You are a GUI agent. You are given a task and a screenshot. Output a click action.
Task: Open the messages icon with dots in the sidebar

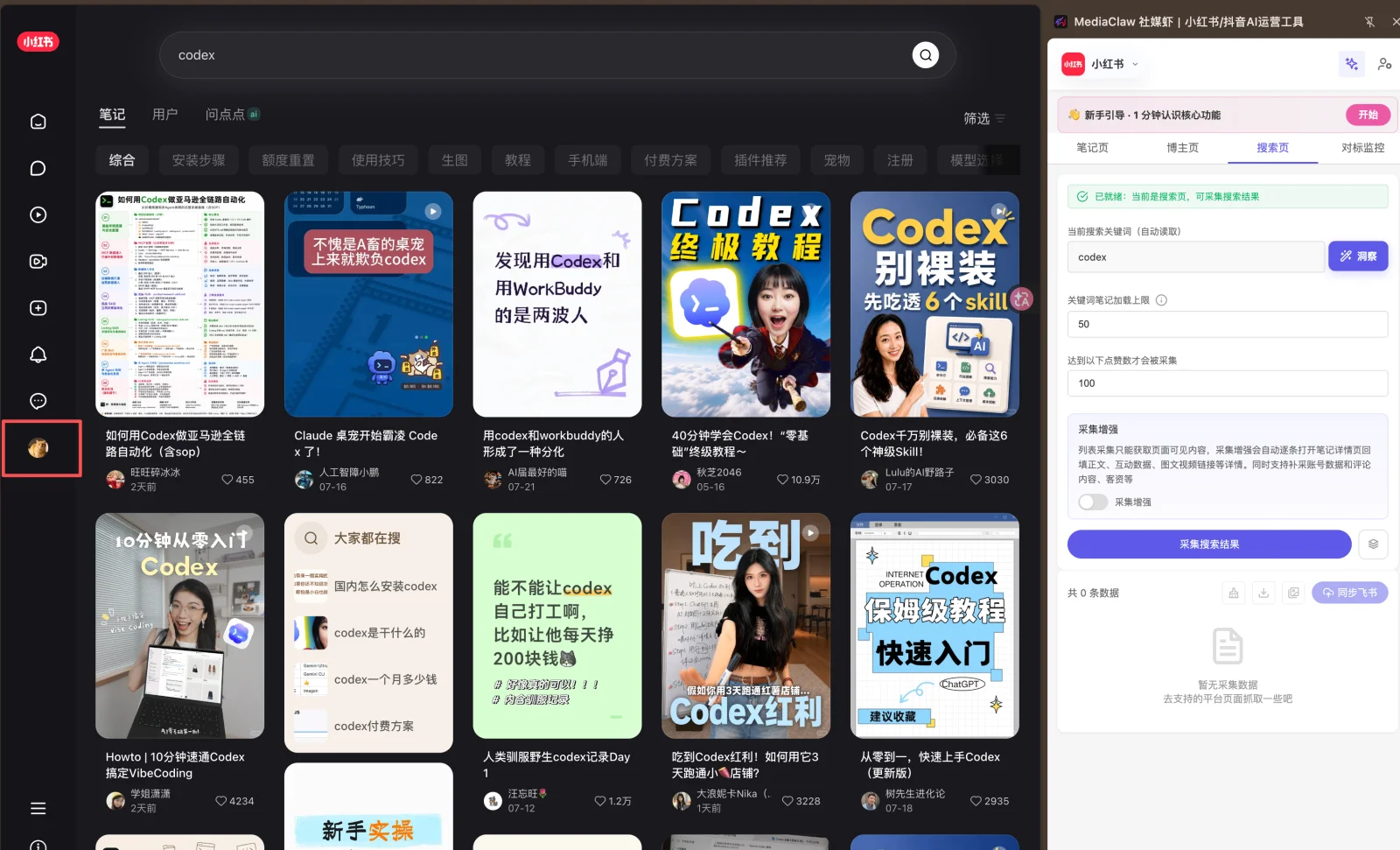pos(38,401)
